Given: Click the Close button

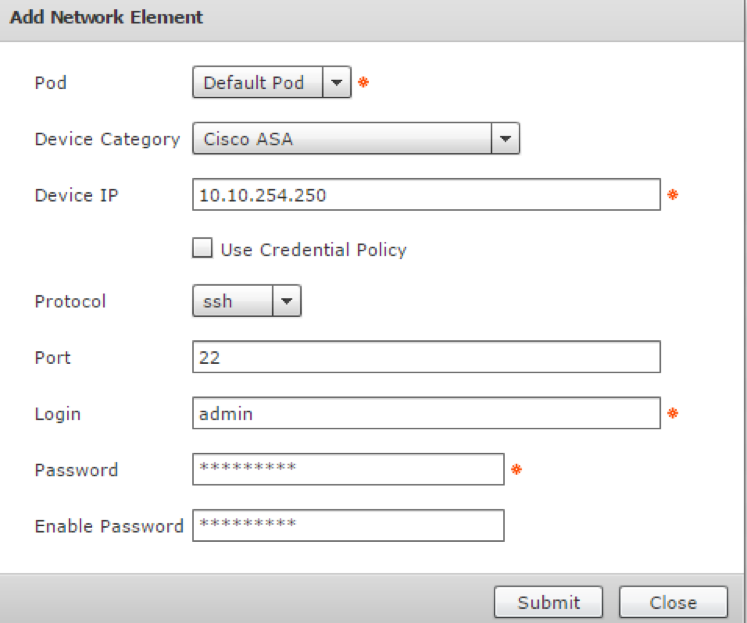Looking at the screenshot, I should click(x=672, y=602).
